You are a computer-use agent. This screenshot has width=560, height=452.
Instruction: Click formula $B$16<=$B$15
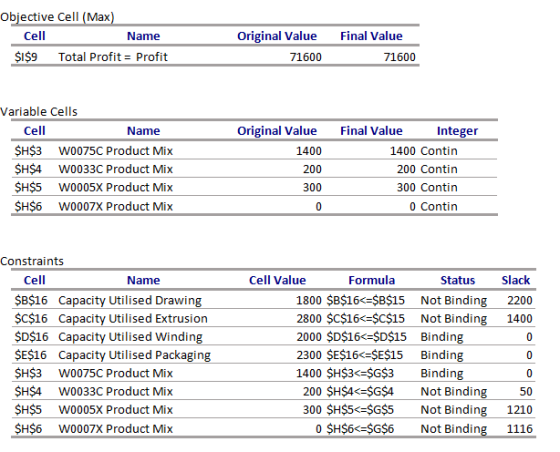(366, 301)
